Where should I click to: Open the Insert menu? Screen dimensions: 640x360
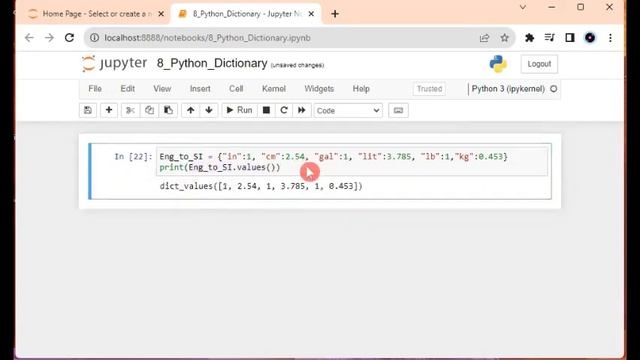tap(200, 89)
